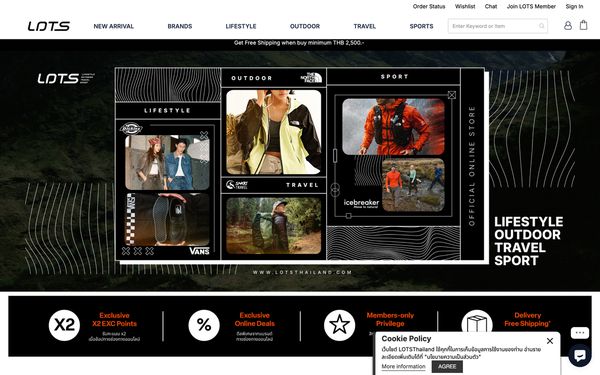Click the X2 points circle icon

(64, 325)
